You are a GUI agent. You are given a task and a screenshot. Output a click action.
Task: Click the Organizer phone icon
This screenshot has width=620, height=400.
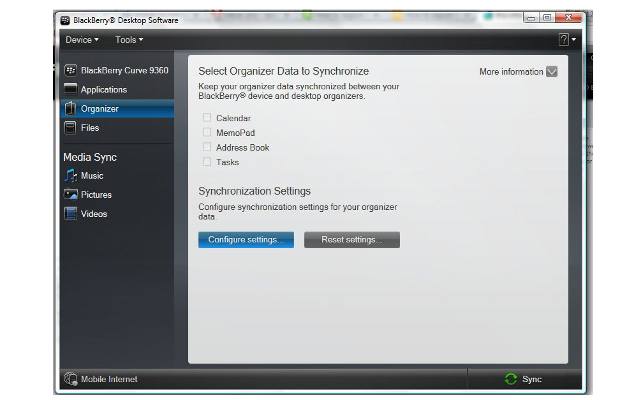(70, 108)
